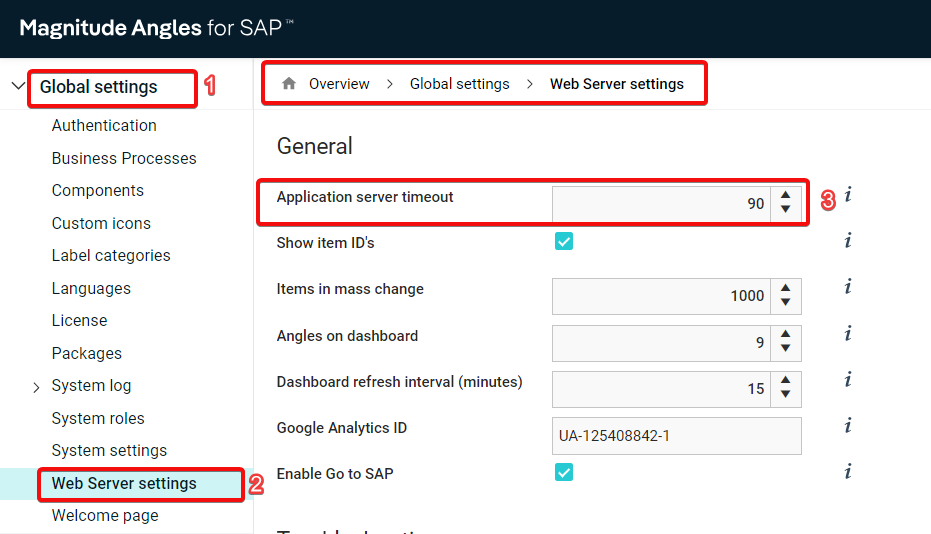This screenshot has width=931, height=534.
Task: Collapse the Global settings section chevron
Action: coord(18,86)
